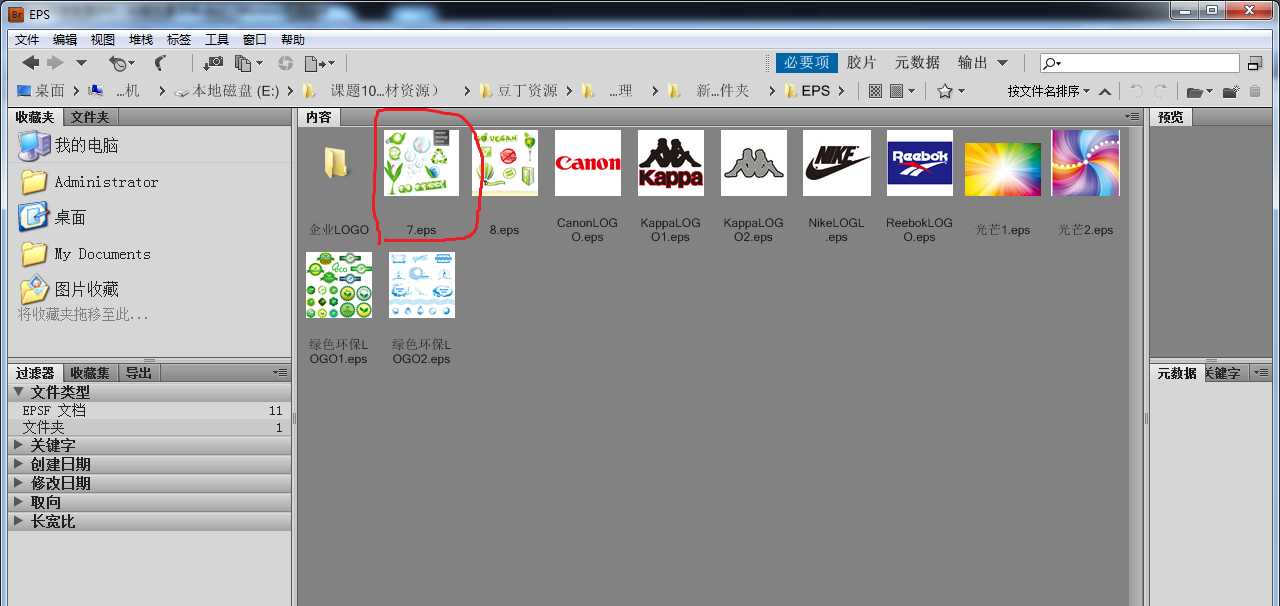Open the 按文件名排序 sort dropdown
This screenshot has height=606, width=1280.
1049,91
